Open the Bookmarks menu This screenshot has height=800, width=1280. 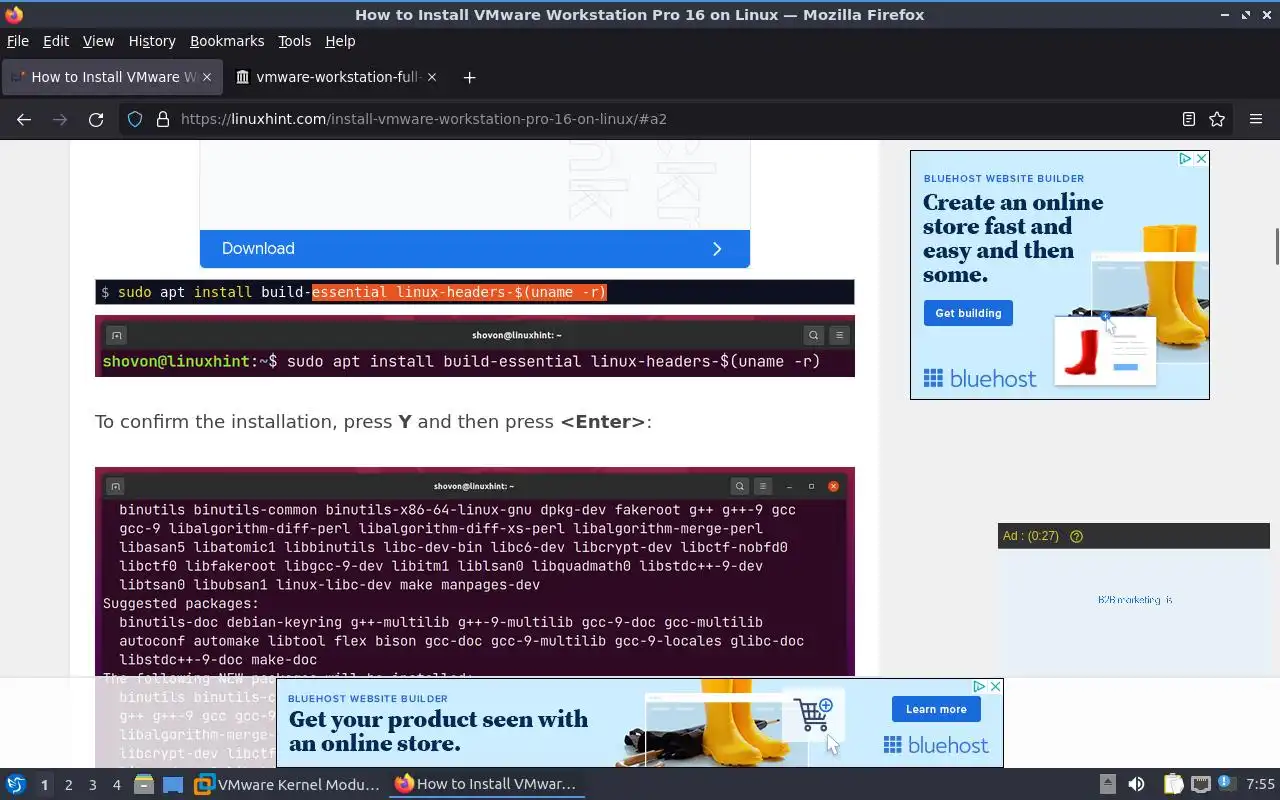tap(227, 41)
